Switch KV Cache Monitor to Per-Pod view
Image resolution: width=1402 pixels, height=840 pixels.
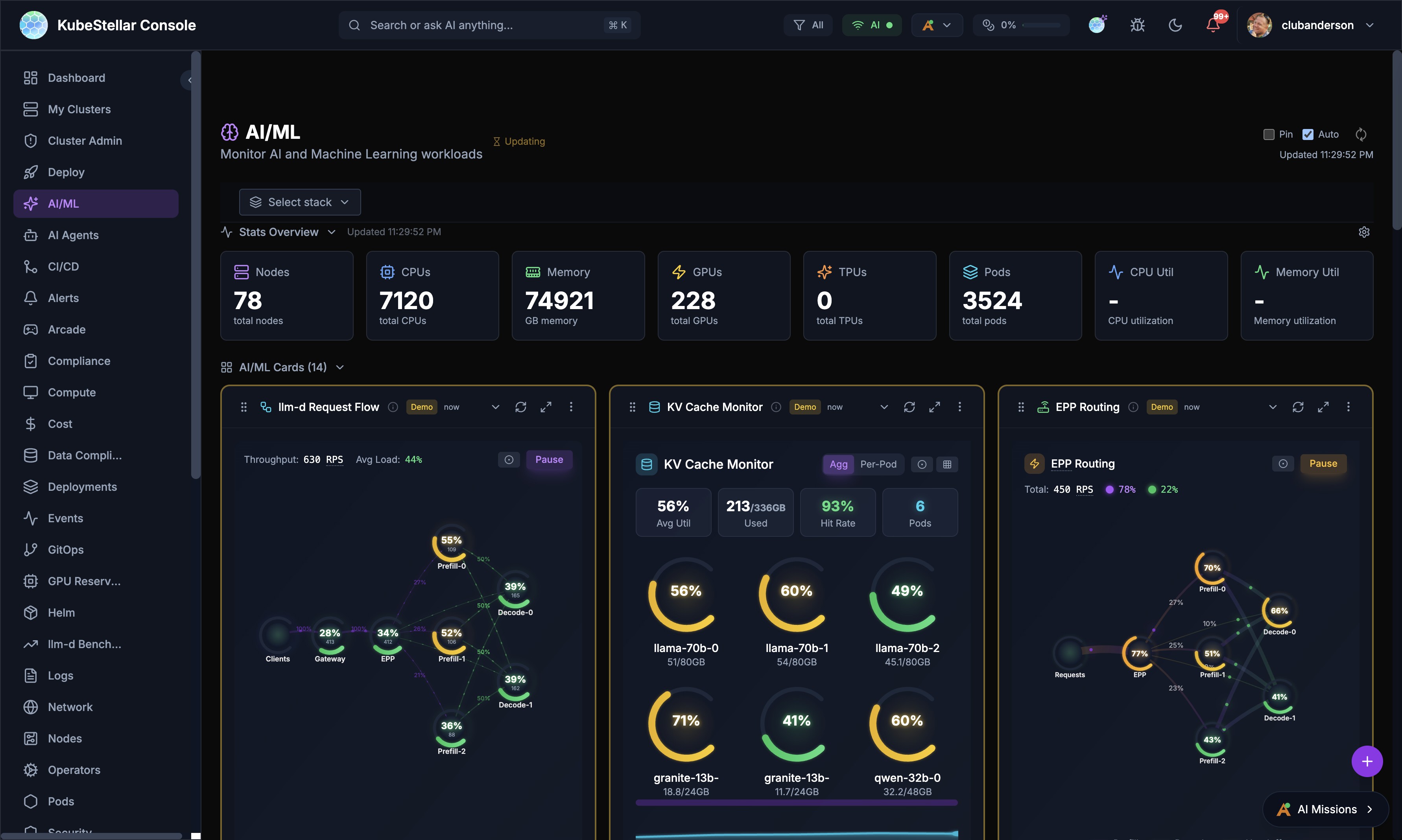tap(879, 464)
